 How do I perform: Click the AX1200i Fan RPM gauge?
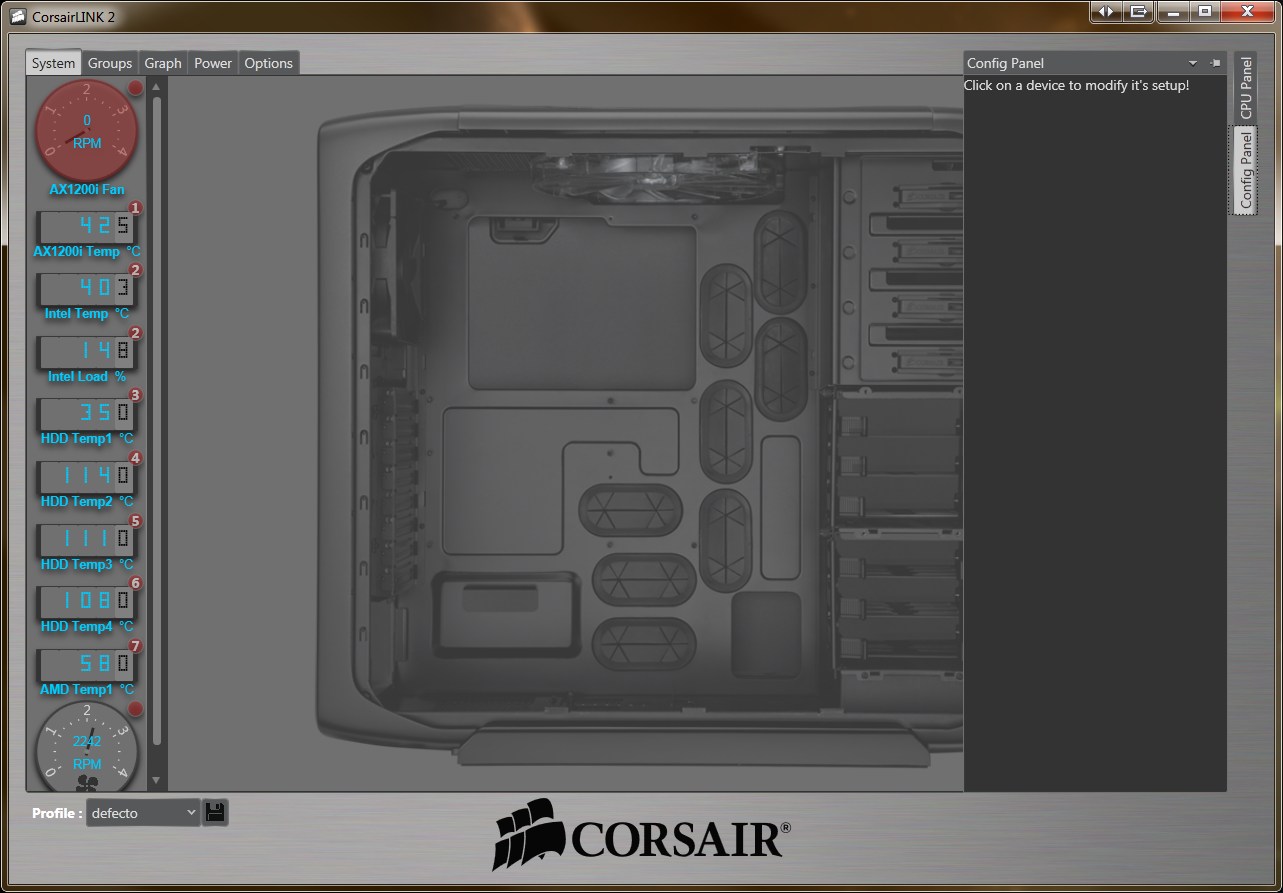pos(86,130)
